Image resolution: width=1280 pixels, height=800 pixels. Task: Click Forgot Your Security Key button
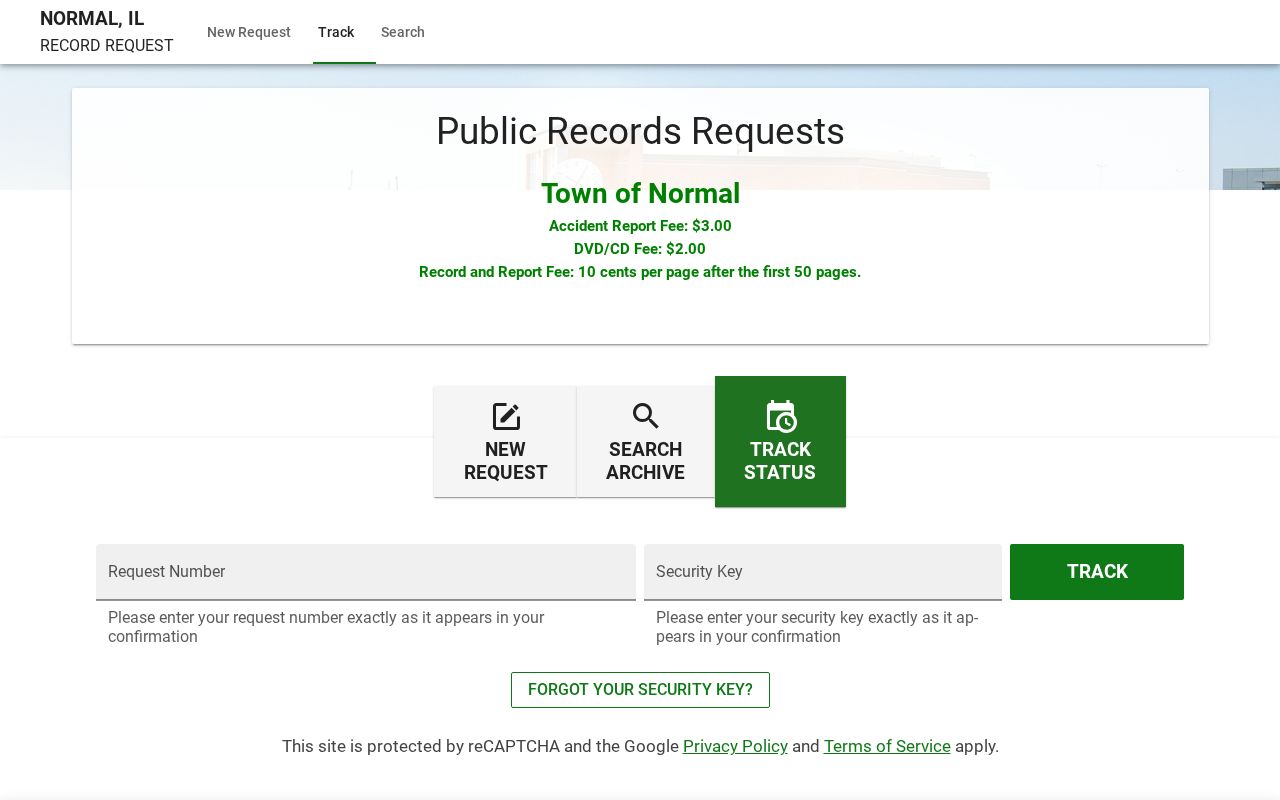tap(640, 690)
